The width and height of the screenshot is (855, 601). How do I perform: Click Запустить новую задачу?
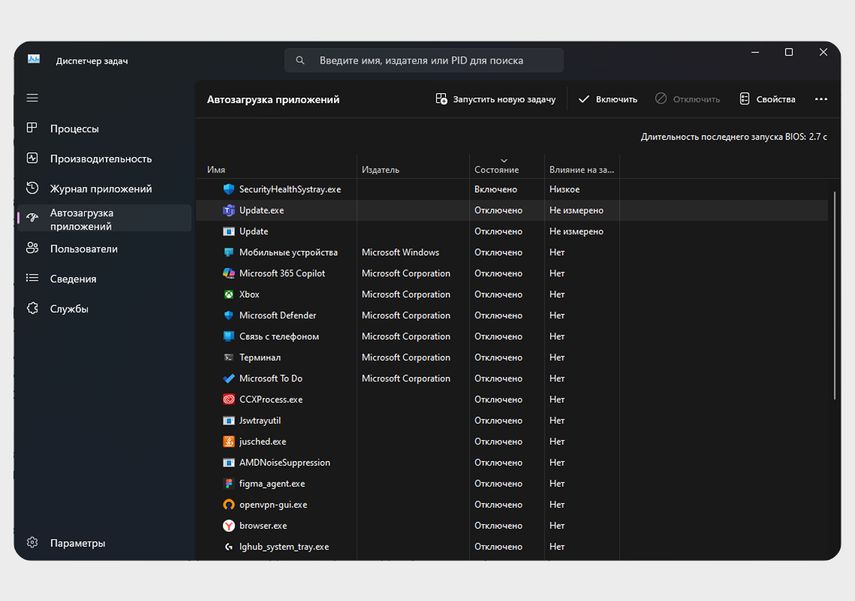point(495,99)
